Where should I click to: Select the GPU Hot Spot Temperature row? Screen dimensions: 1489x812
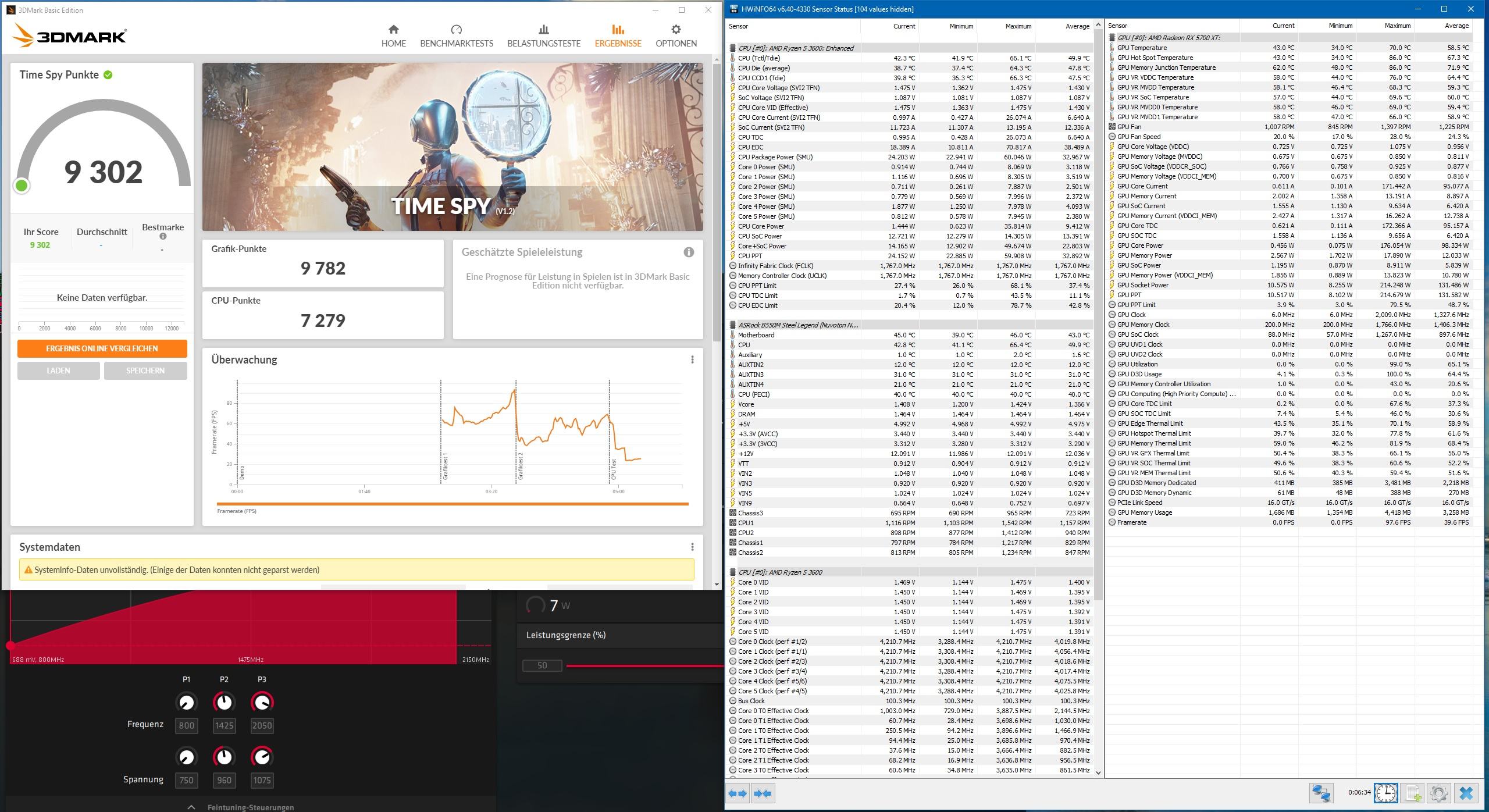point(1289,58)
